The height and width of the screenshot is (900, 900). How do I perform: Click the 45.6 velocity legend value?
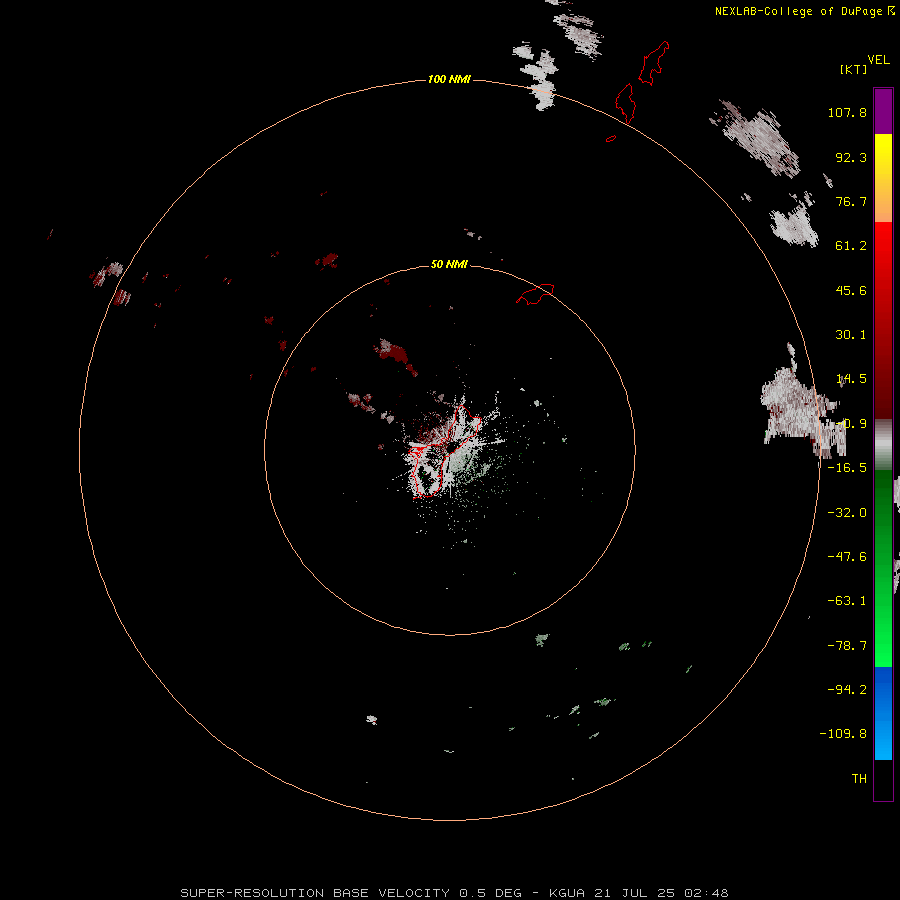coord(851,290)
